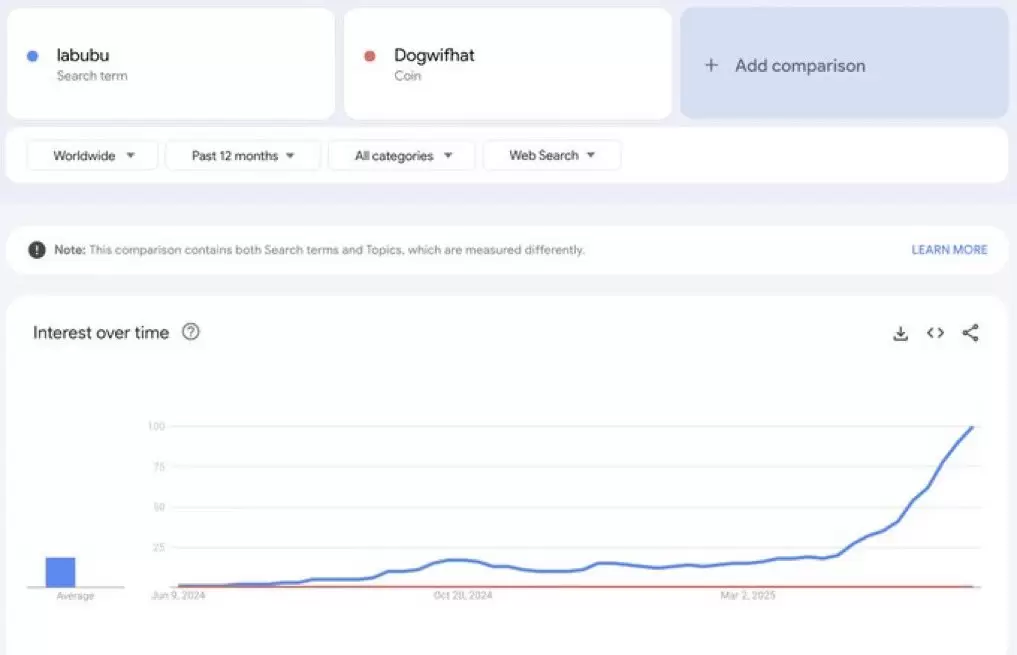1017x655 pixels.
Task: Select the Dogwifhat coin term card
Action: 507,64
